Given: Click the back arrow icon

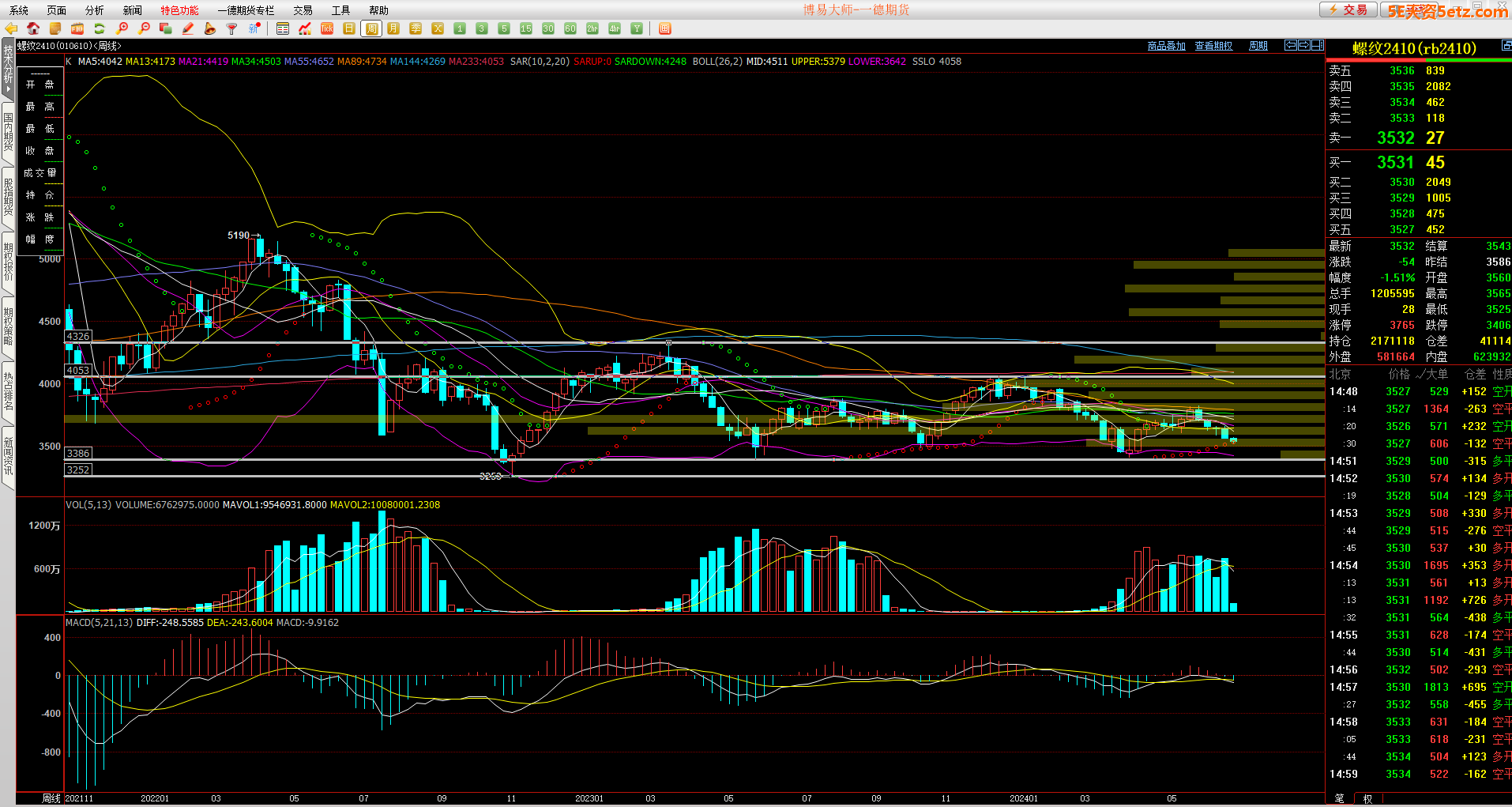Looking at the screenshot, I should coord(11,28).
